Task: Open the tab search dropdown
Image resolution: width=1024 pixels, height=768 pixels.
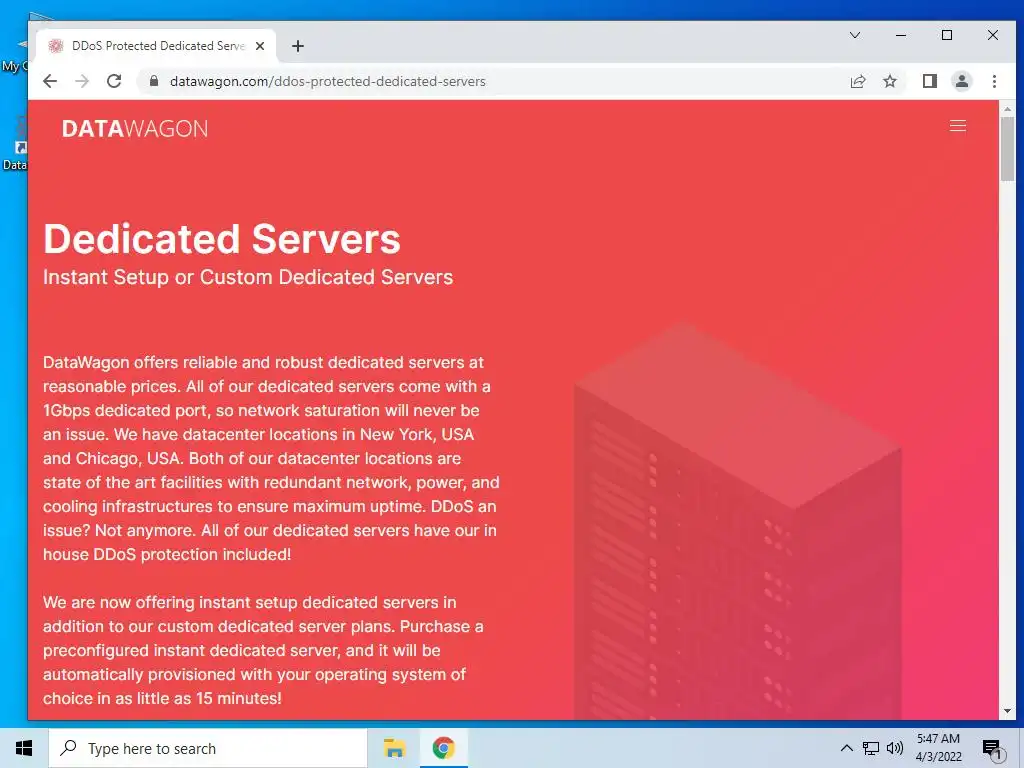Action: click(x=854, y=35)
